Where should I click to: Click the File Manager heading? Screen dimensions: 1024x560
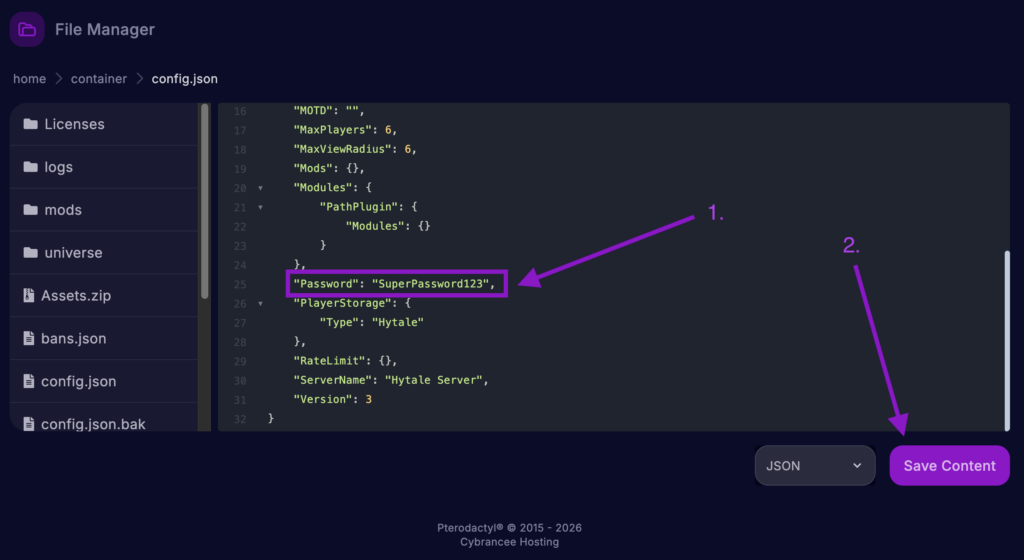[104, 29]
